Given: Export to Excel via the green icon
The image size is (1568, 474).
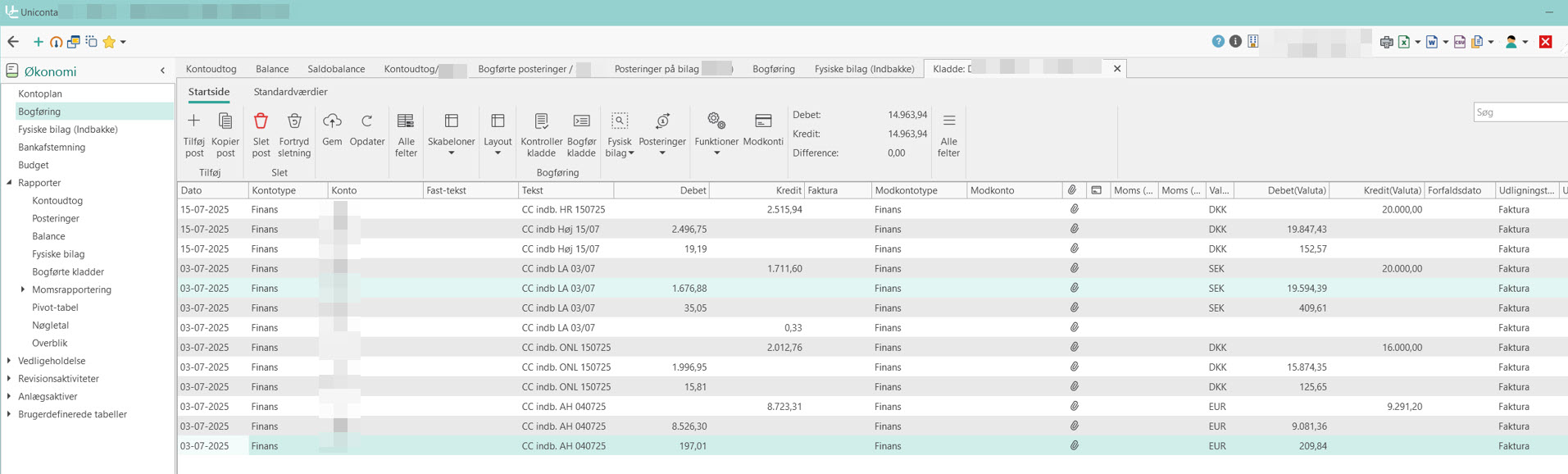Looking at the screenshot, I should click(1404, 42).
